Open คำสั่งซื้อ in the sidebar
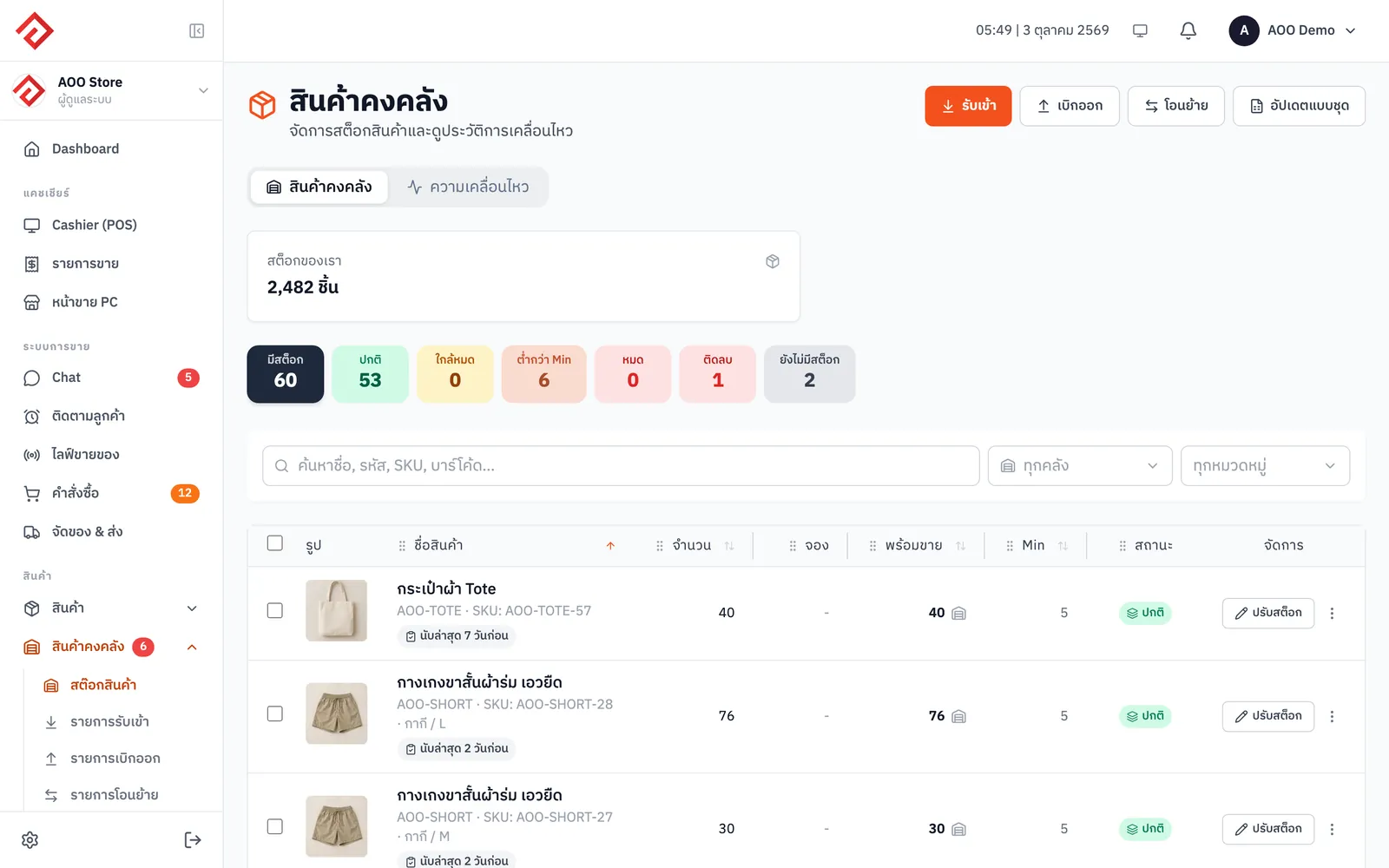 tap(111, 493)
